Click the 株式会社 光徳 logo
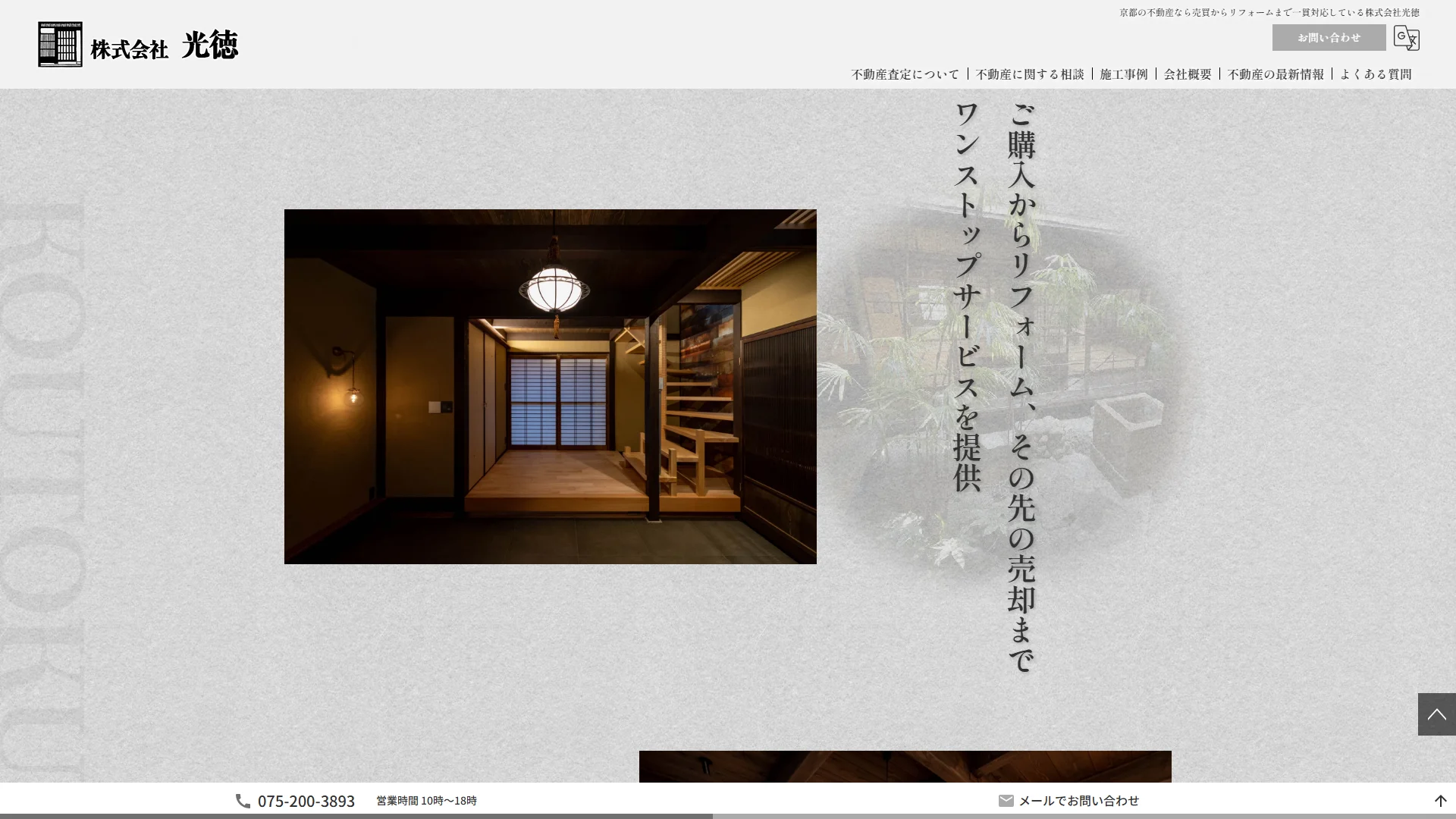This screenshot has width=1456, height=819. pyautogui.click(x=138, y=45)
